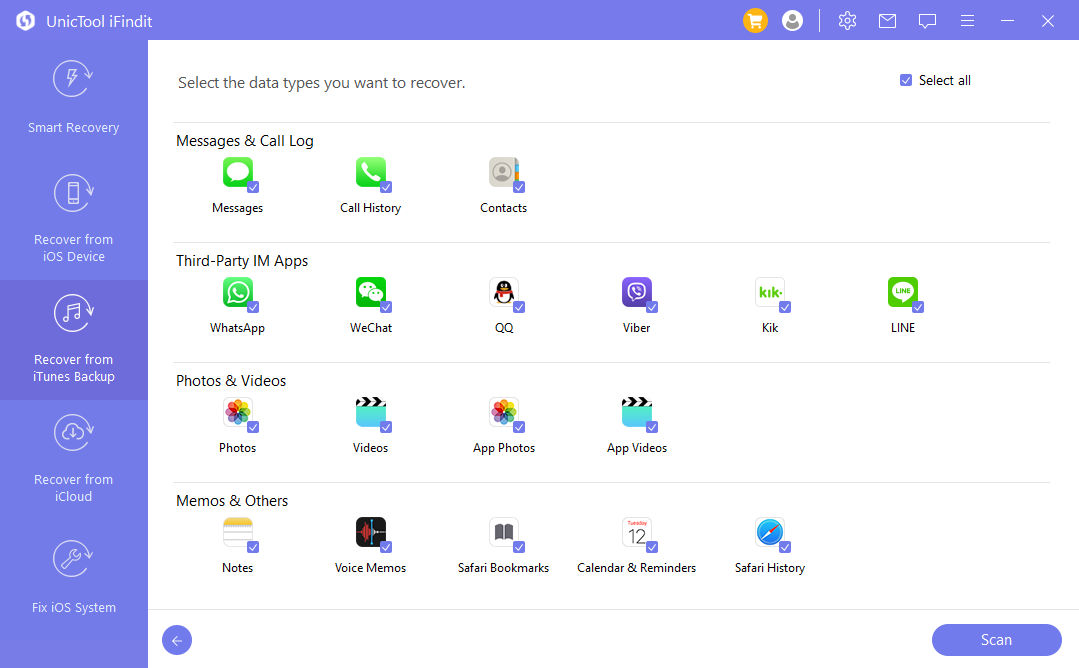This screenshot has width=1079, height=668.
Task: Click the Notes icon
Action: (237, 532)
